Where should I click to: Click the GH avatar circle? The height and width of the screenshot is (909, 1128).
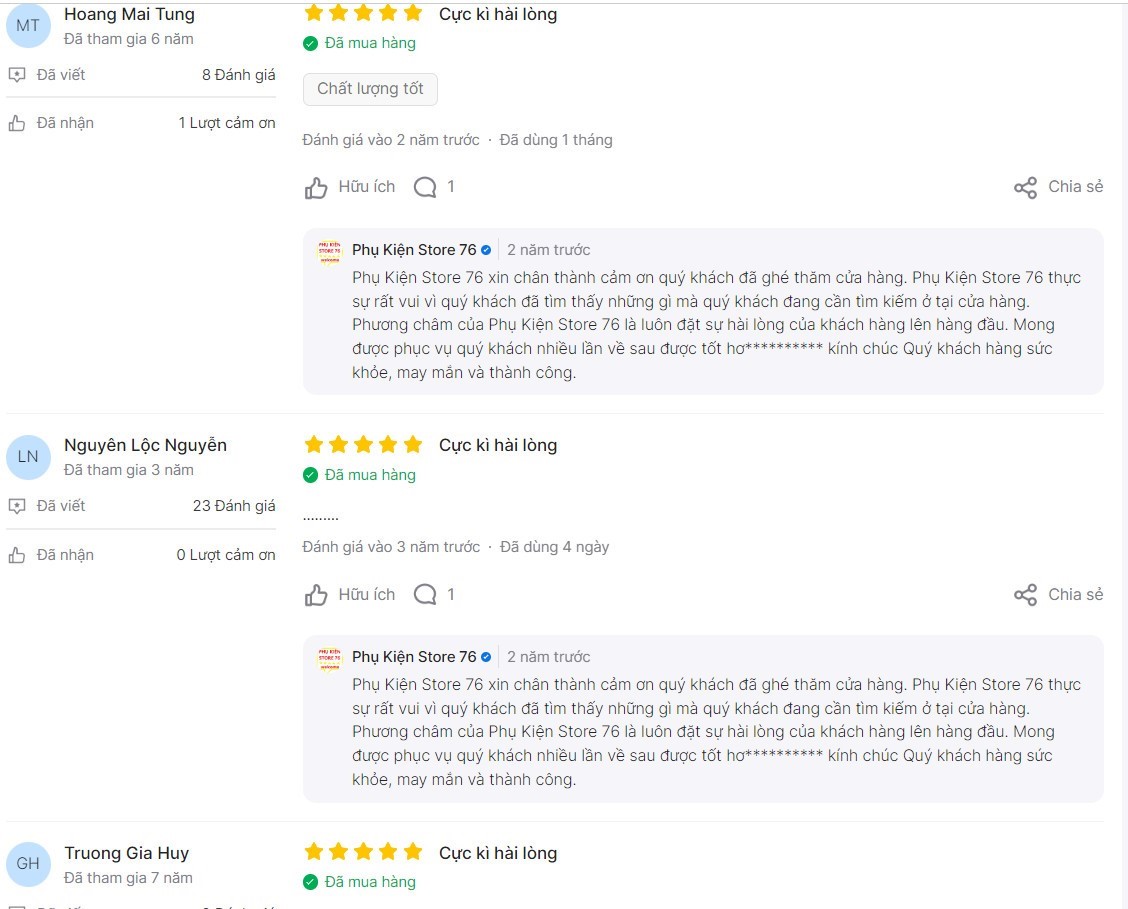[28, 864]
